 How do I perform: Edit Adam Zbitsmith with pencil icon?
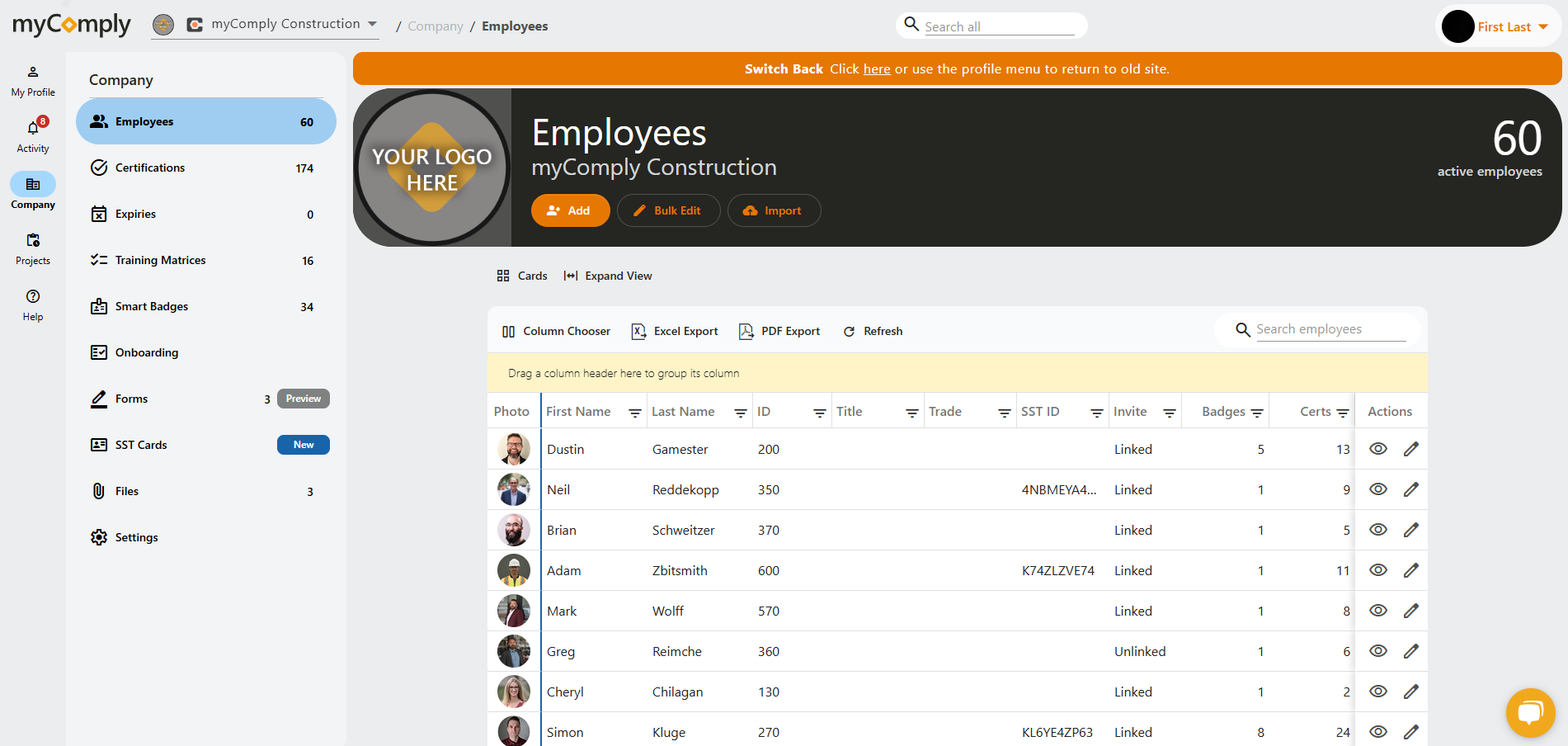tap(1411, 570)
